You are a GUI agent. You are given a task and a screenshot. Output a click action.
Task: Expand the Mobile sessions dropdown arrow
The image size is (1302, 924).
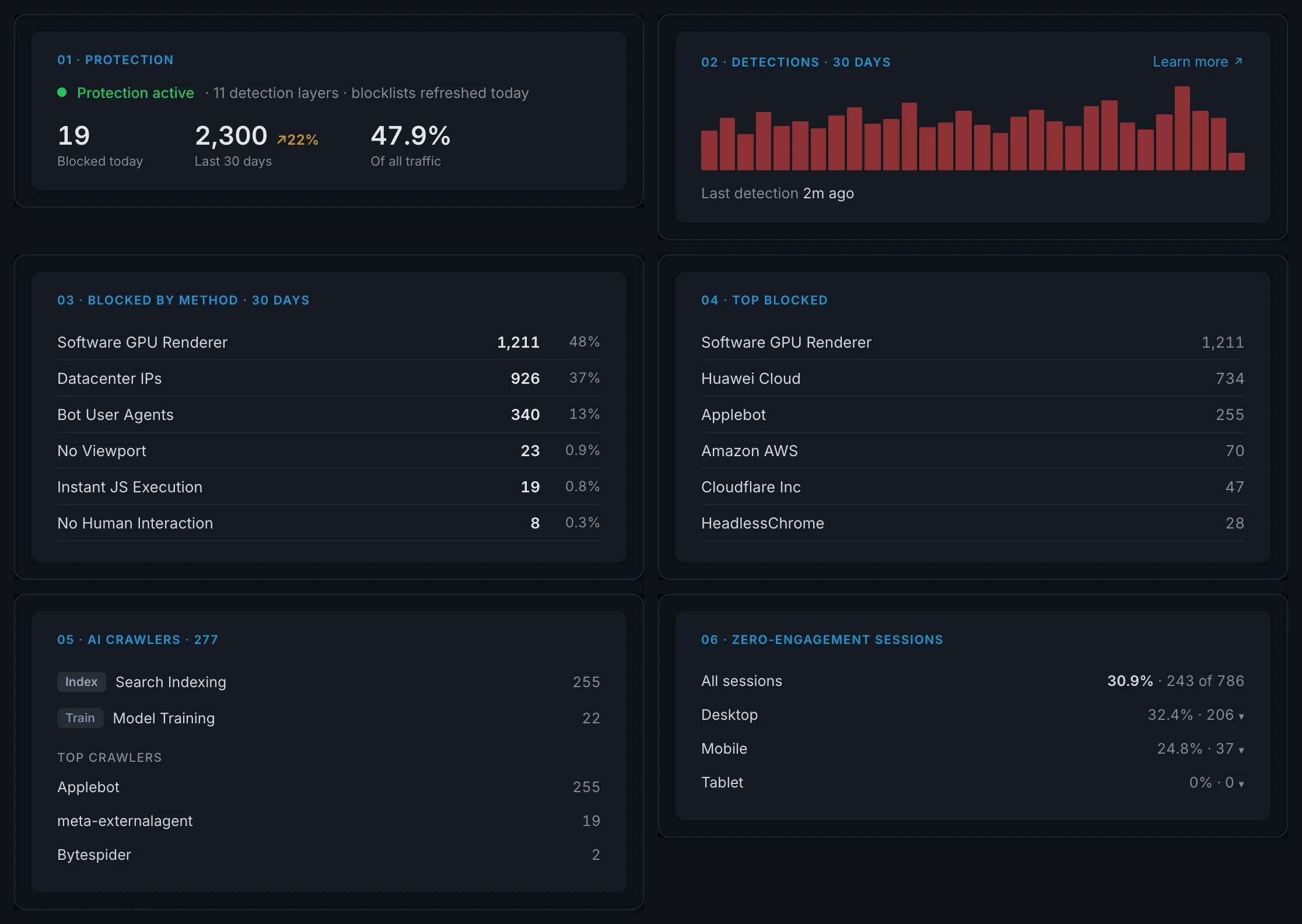click(1241, 750)
